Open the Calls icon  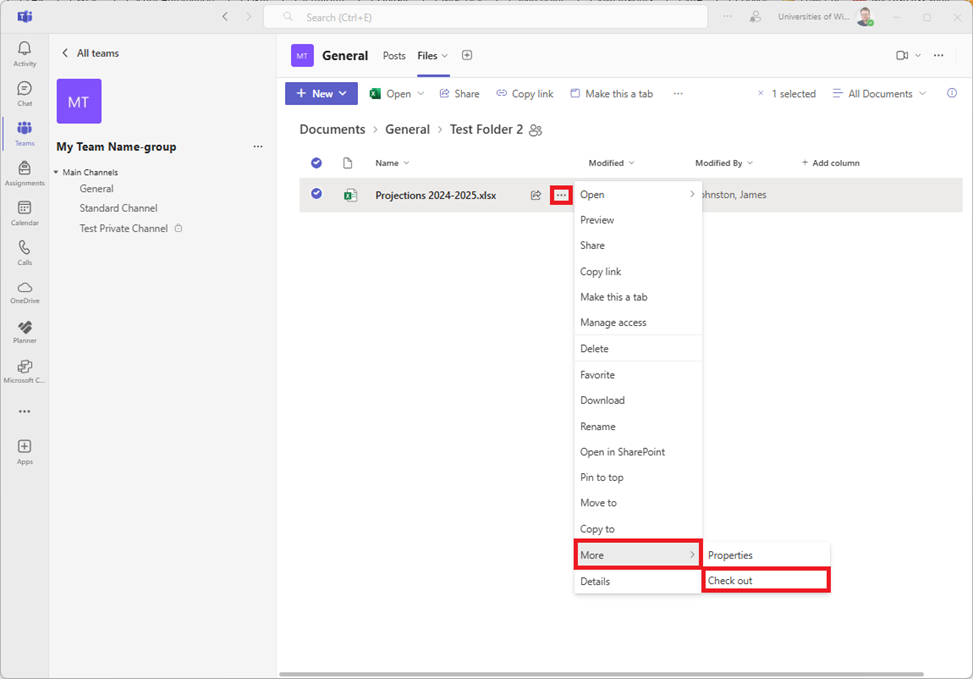[x=24, y=252]
